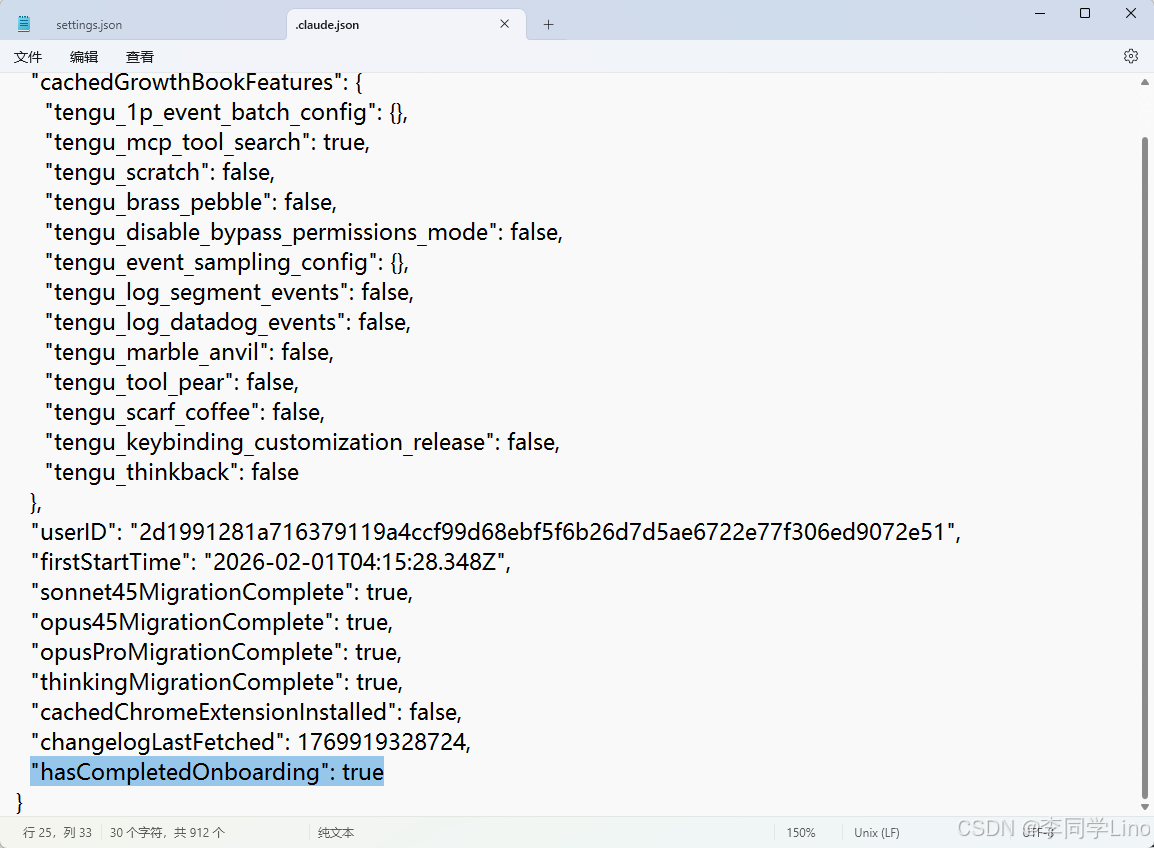Viewport: 1154px width, 848px height.
Task: Click the "tengu_keybinding_customization_release" line
Action: pyautogui.click(x=302, y=442)
